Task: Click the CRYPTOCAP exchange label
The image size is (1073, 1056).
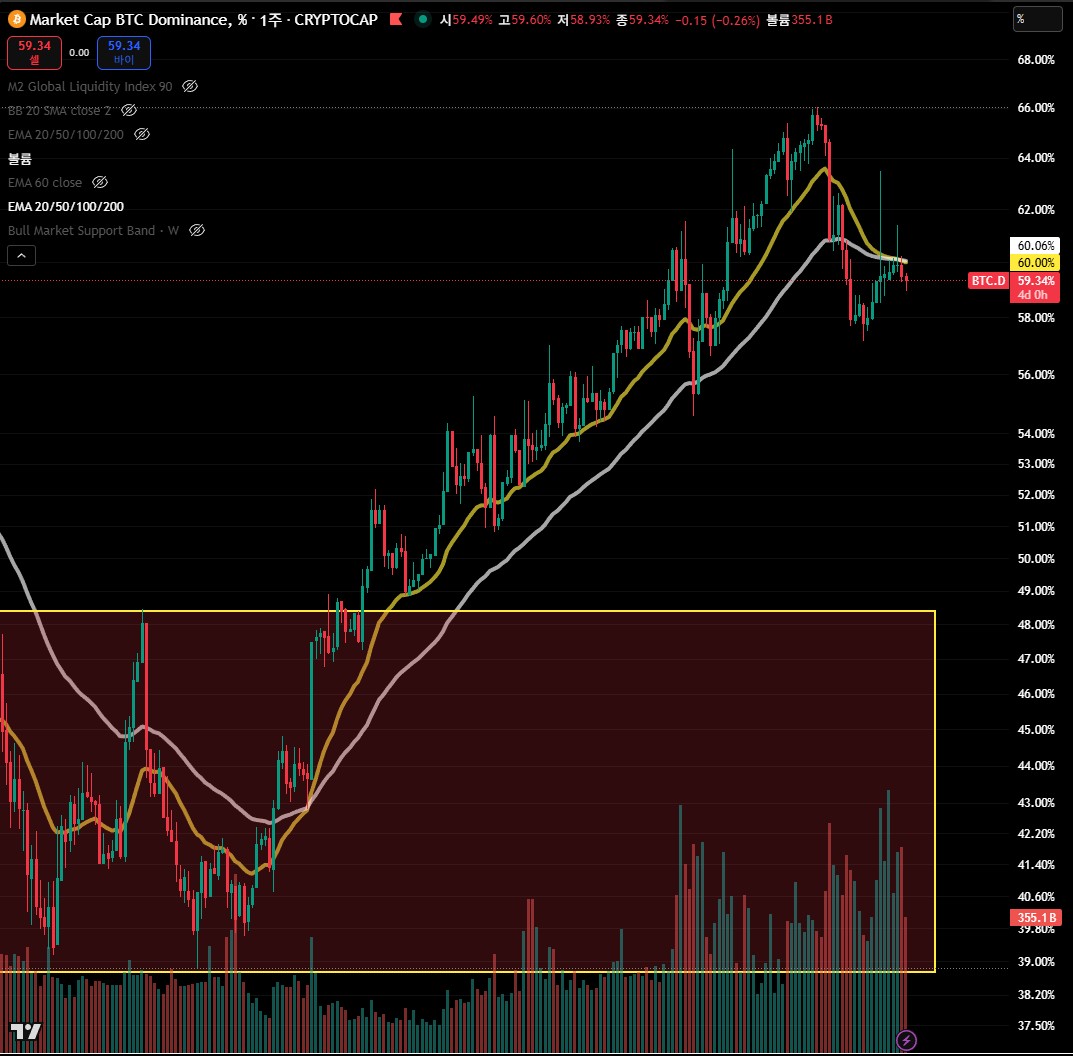Action: tap(336, 20)
